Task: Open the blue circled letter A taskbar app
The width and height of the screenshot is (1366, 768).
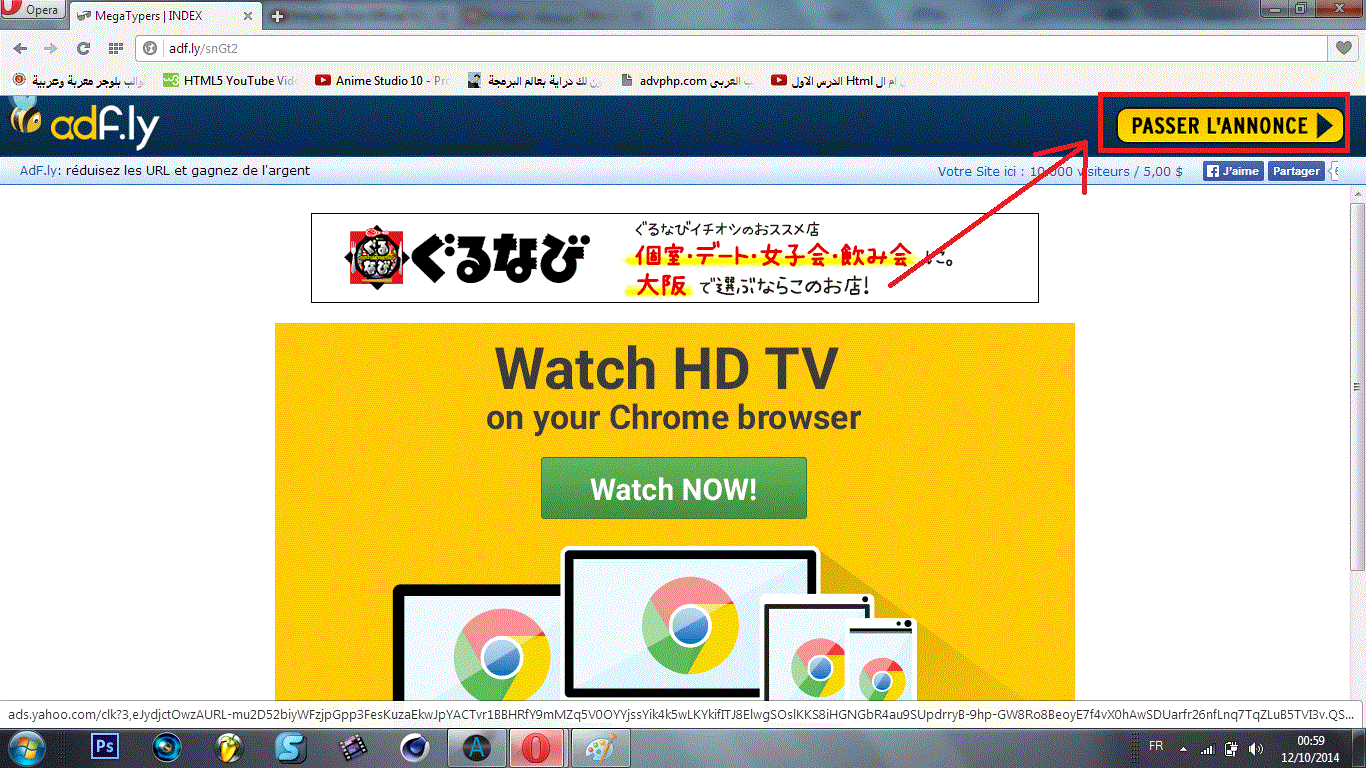Action: [x=478, y=747]
